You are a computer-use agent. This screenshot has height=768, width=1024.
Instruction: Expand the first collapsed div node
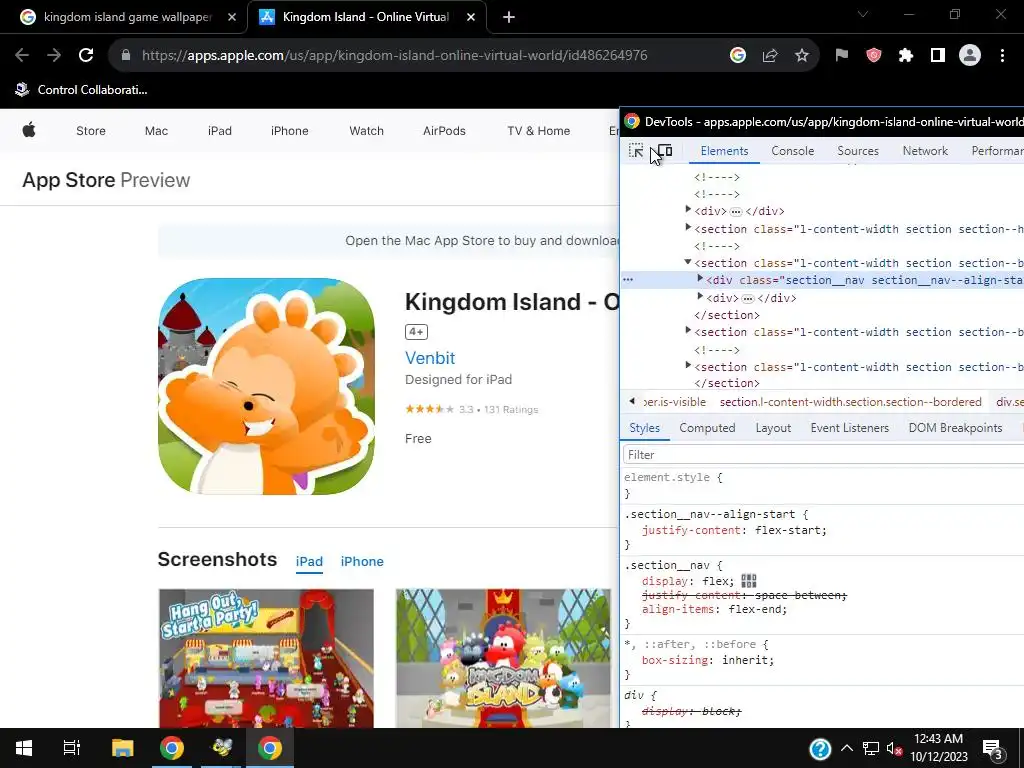tap(688, 210)
